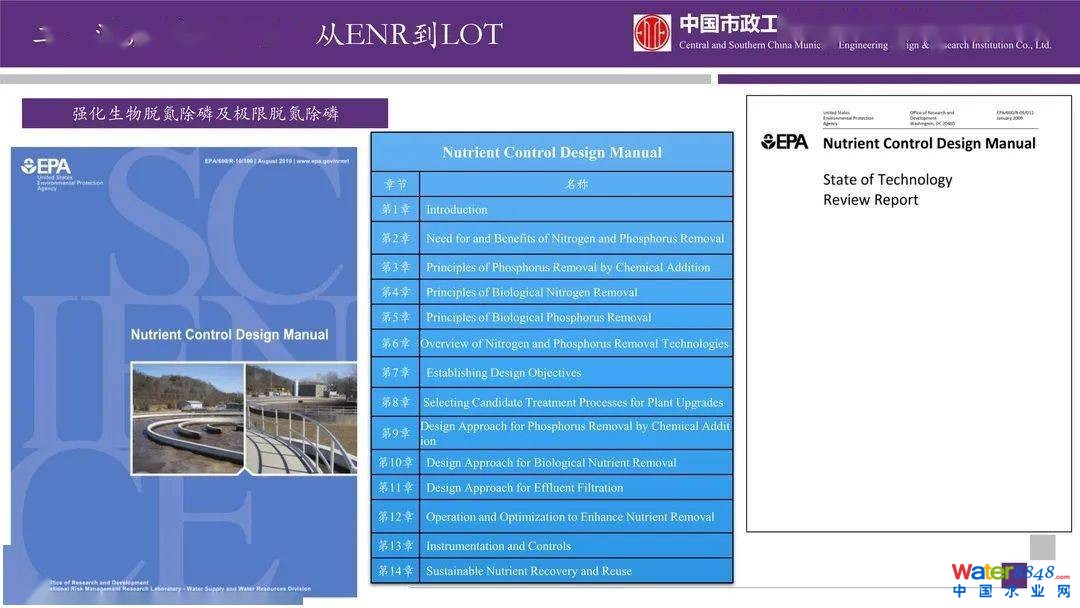Click the purple 强化生物脱氮除磷 label
This screenshot has height=608, width=1080.
click(205, 114)
